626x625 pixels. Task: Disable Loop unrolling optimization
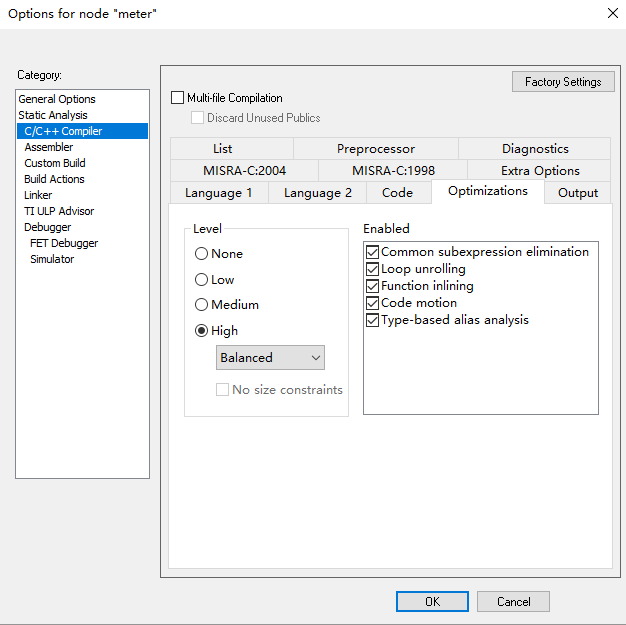click(x=373, y=269)
